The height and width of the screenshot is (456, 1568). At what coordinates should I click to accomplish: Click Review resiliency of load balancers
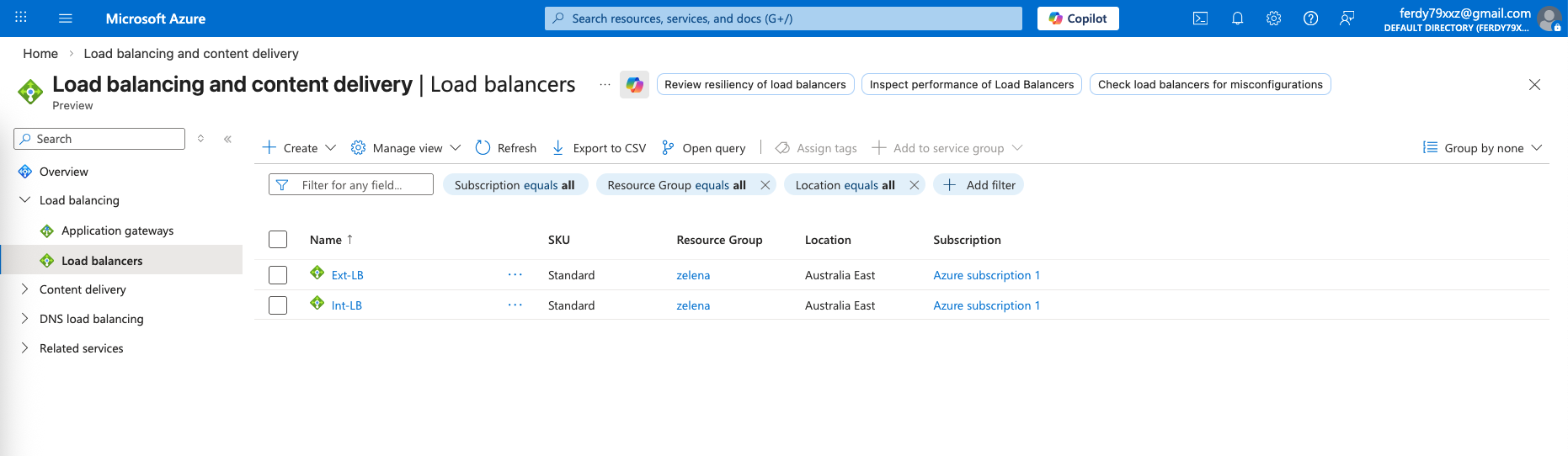755,84
